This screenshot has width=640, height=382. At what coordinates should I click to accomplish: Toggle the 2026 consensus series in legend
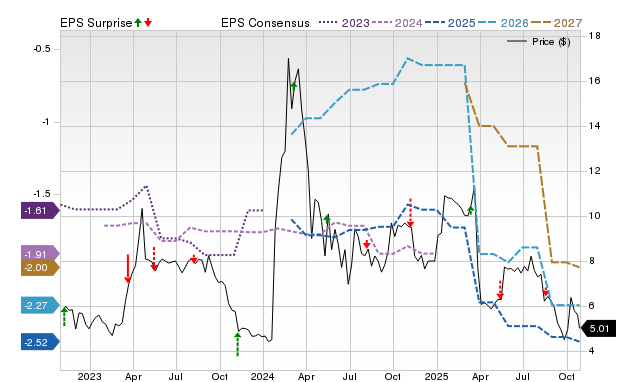[x=503, y=23]
